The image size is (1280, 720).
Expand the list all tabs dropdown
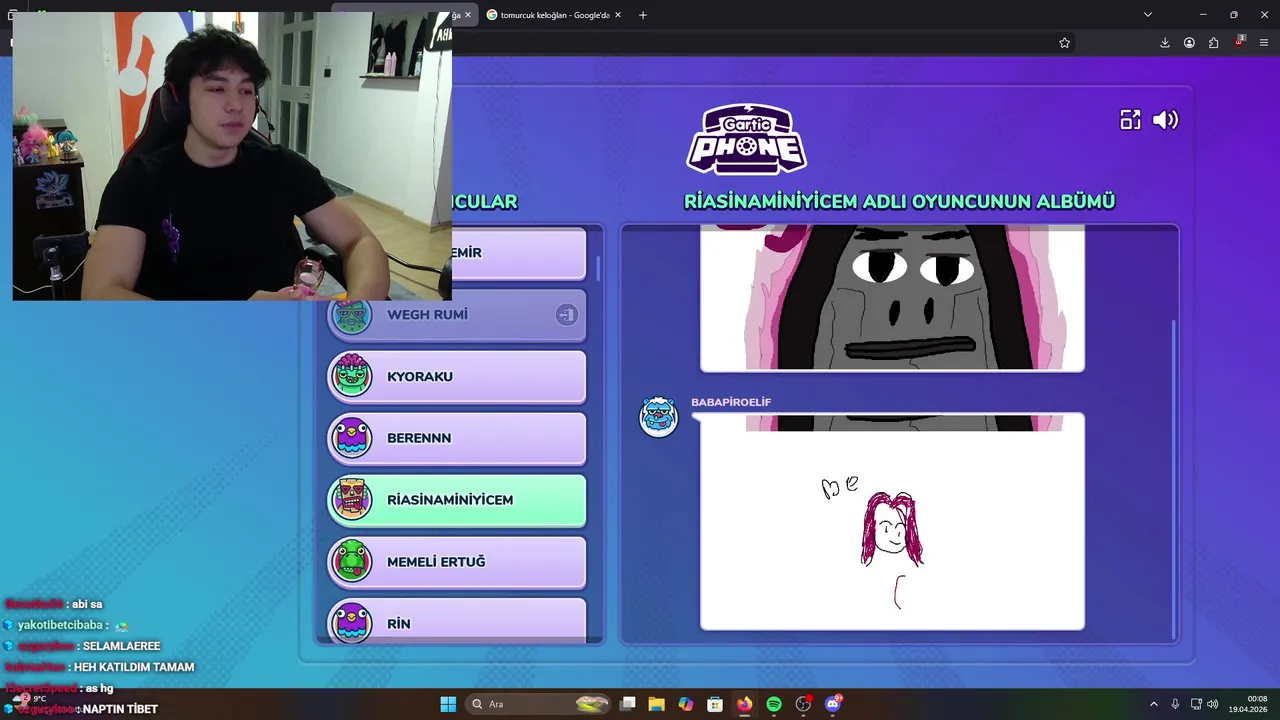point(1148,15)
